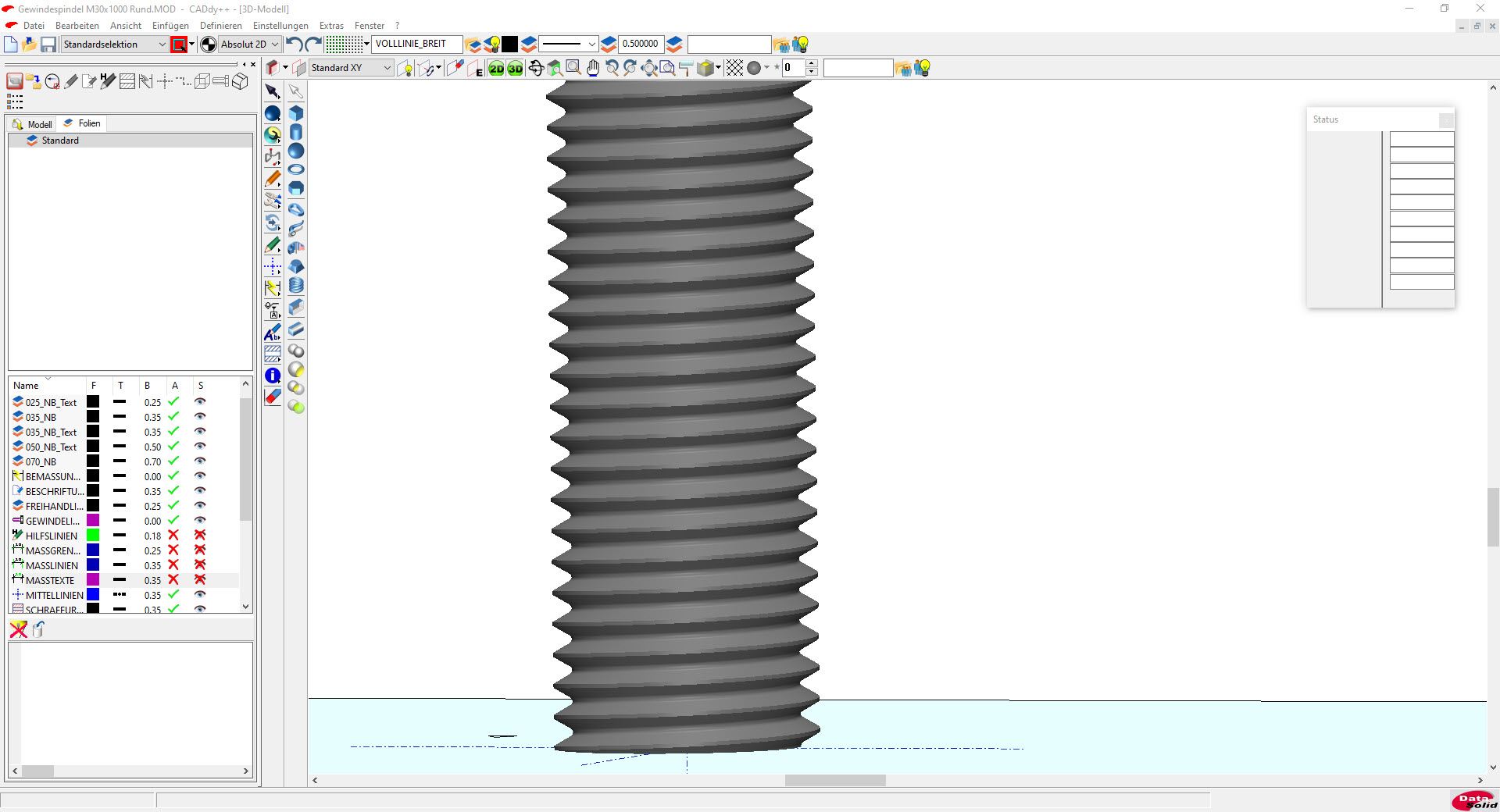Image resolution: width=1500 pixels, height=812 pixels.
Task: Sort layers by the Name column header
Action: pos(47,385)
